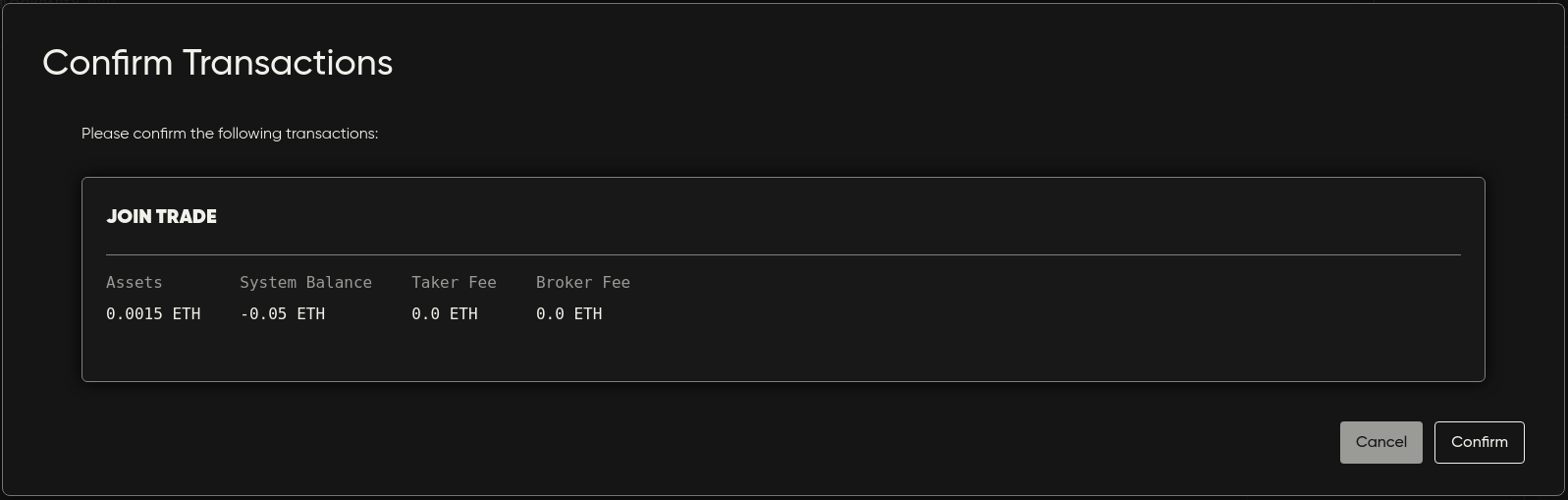Select the -0.05 ETH balance value
The width and height of the screenshot is (1568, 500).
pyautogui.click(x=282, y=314)
